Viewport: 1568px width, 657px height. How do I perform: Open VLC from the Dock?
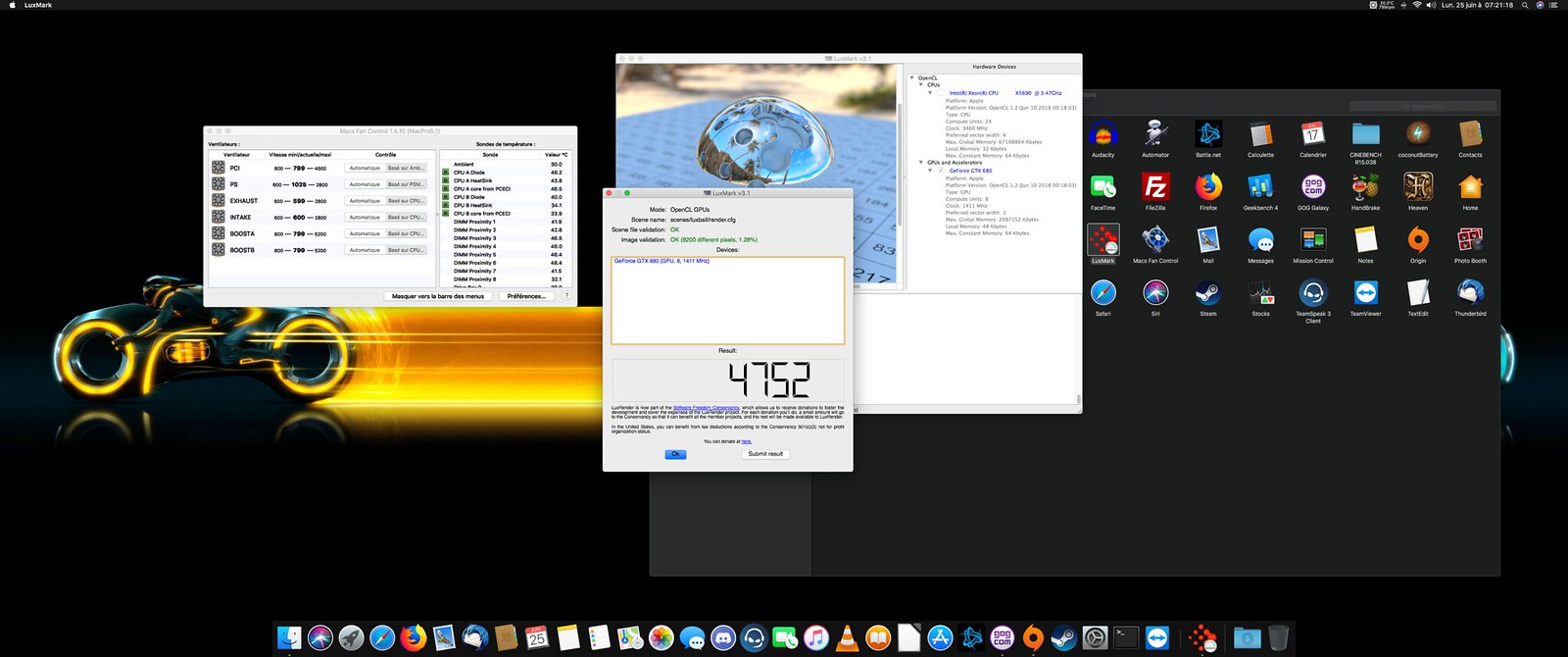click(847, 638)
